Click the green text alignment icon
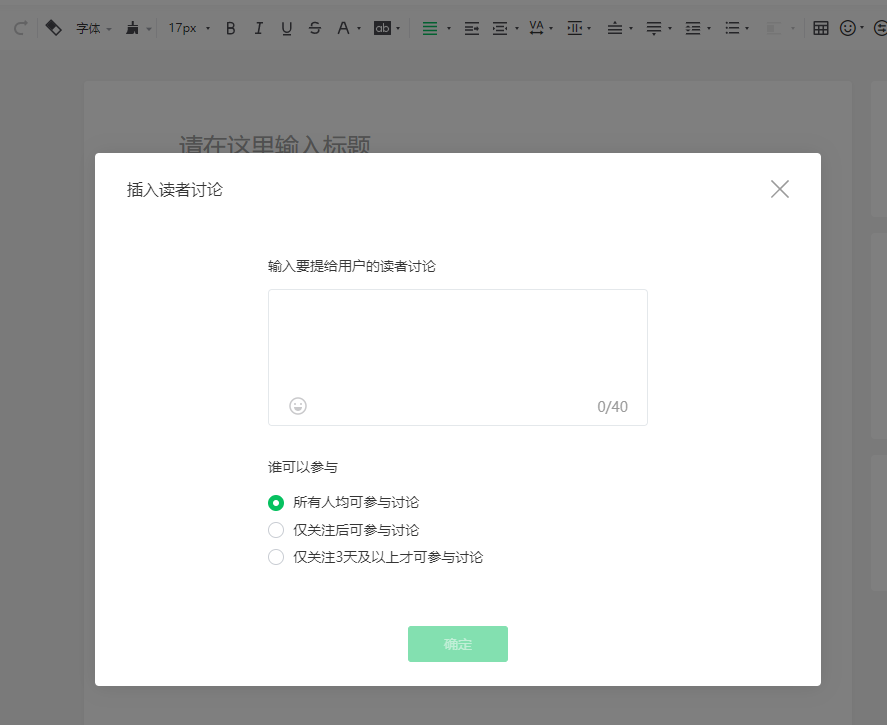Screen dimensions: 887x725 430,28
